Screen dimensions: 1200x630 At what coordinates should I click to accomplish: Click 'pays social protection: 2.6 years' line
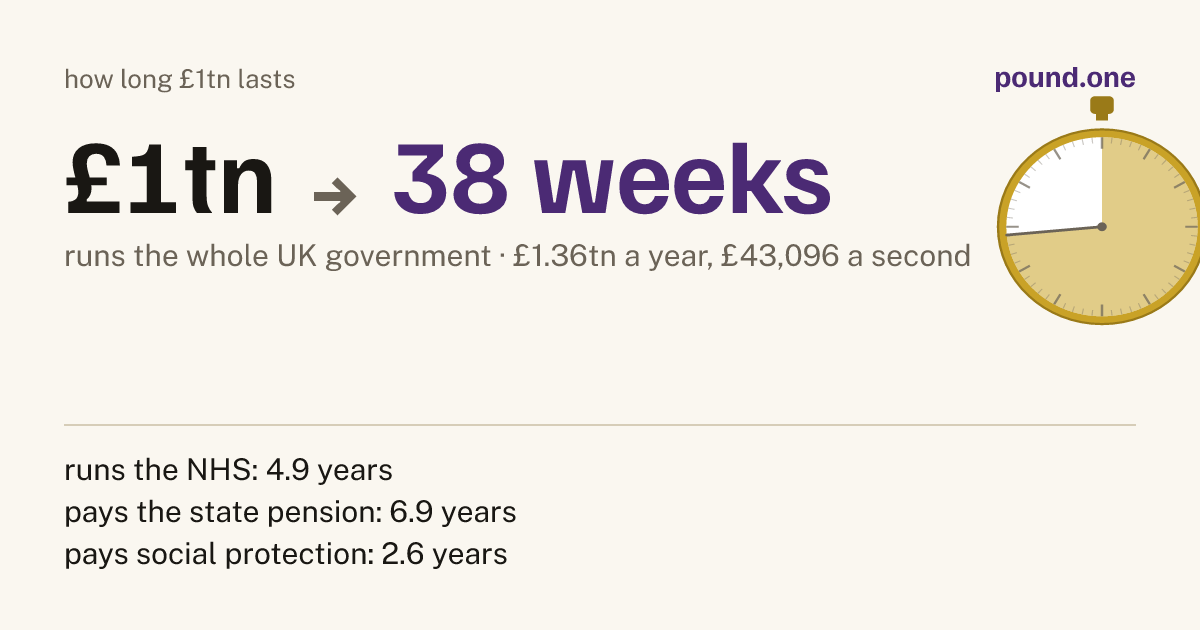[x=286, y=554]
